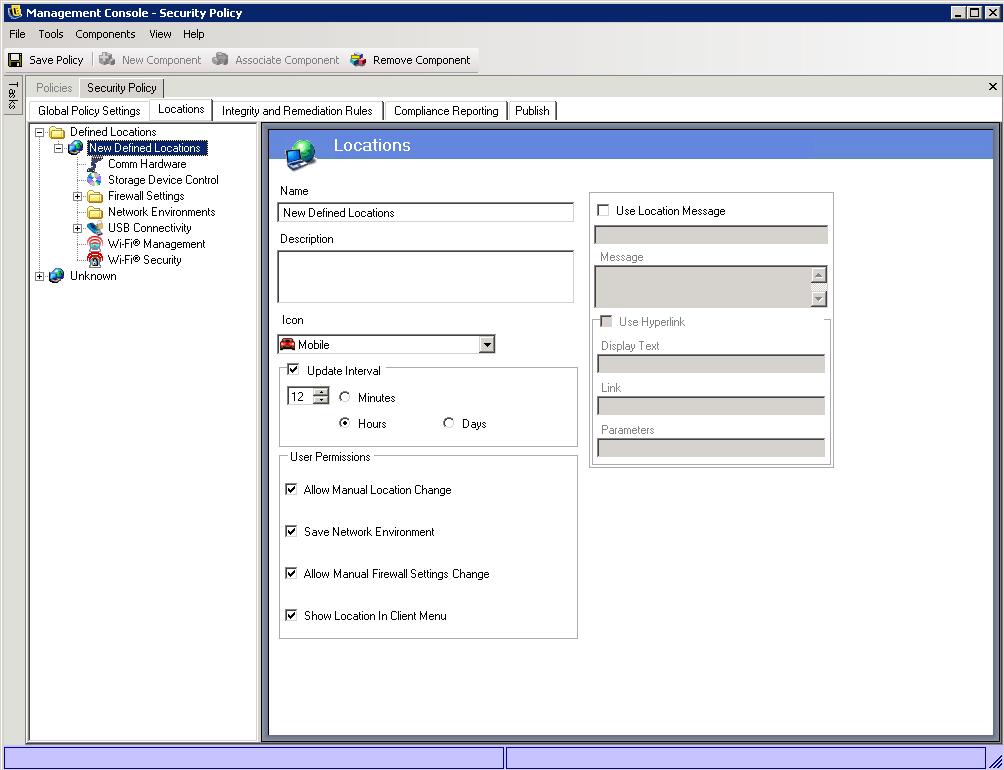Enable the Use Location Message checkbox
This screenshot has height=770, width=1004.
[603, 210]
